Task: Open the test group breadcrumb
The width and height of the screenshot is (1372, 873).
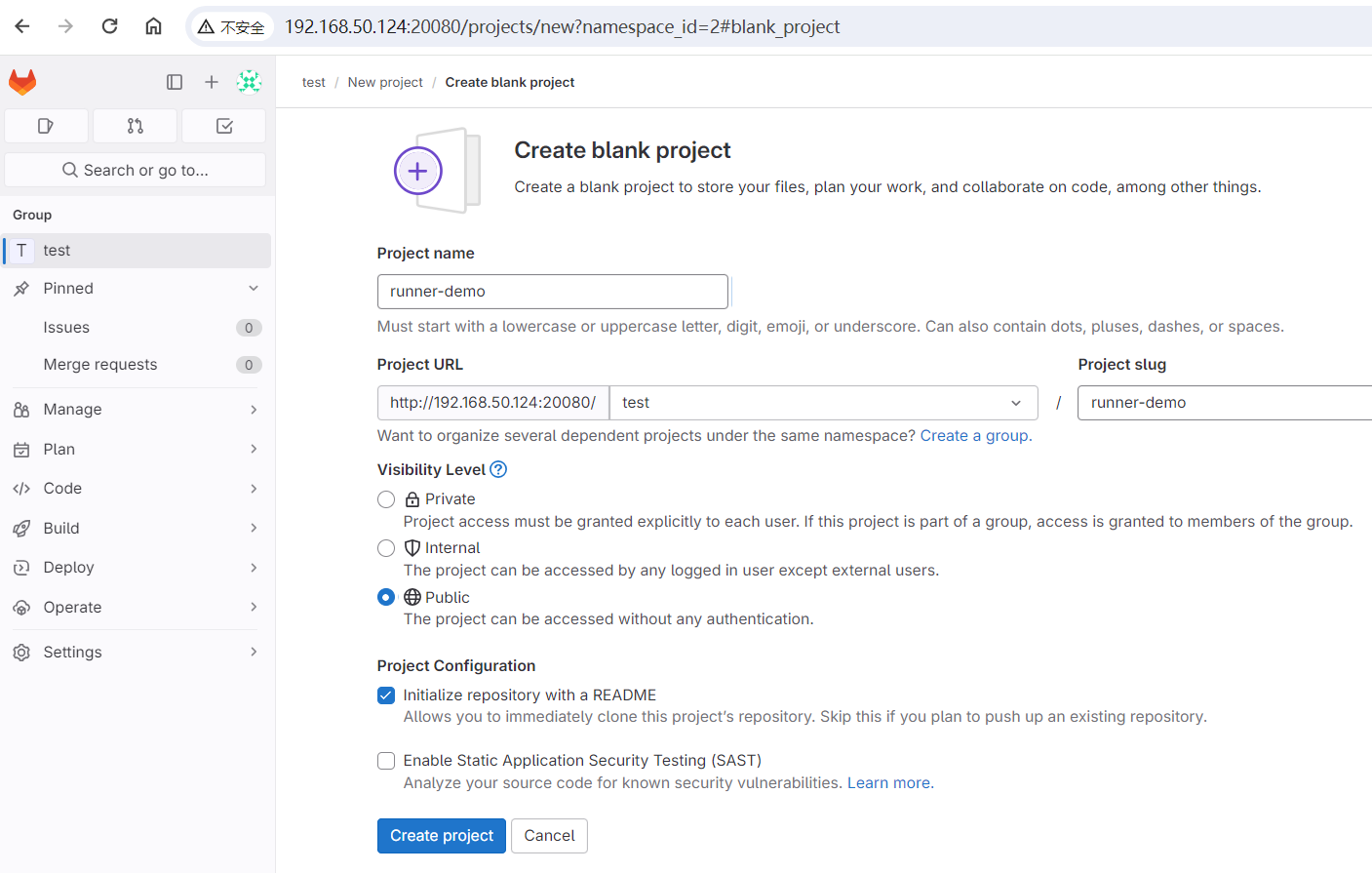Action: coord(313,82)
